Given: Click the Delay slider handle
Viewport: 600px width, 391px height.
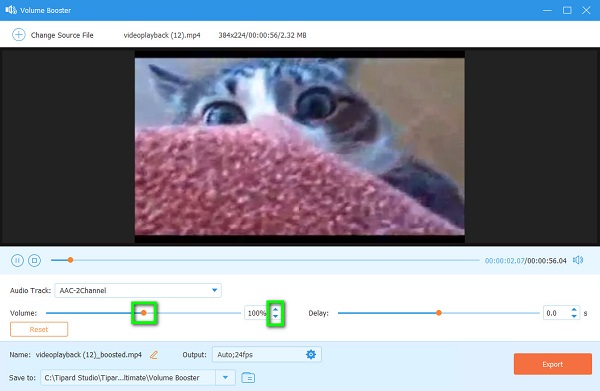Looking at the screenshot, I should pyautogui.click(x=439, y=313).
